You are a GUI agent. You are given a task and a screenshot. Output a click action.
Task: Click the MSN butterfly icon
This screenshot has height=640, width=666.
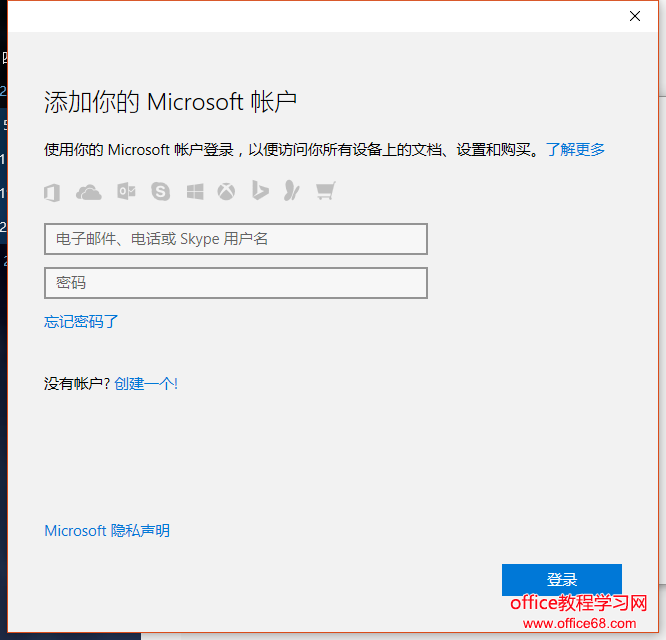pyautogui.click(x=291, y=190)
